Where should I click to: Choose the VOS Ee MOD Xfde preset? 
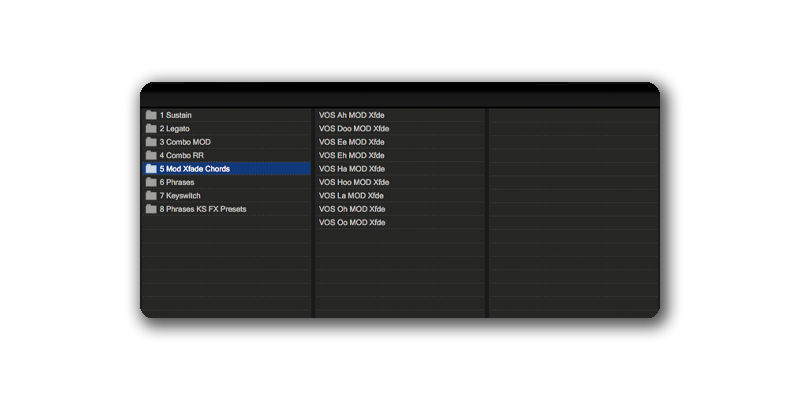351,142
